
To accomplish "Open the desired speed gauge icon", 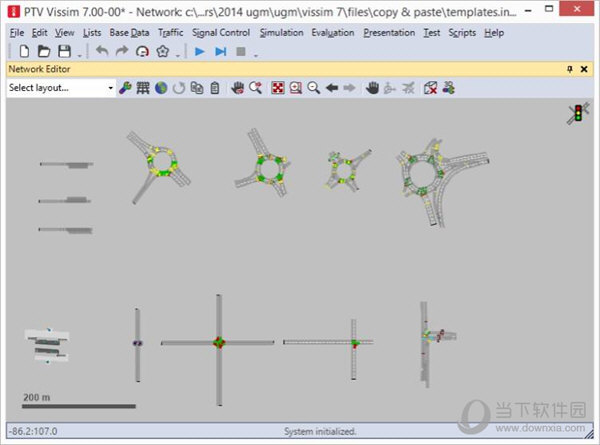I will point(142,51).
